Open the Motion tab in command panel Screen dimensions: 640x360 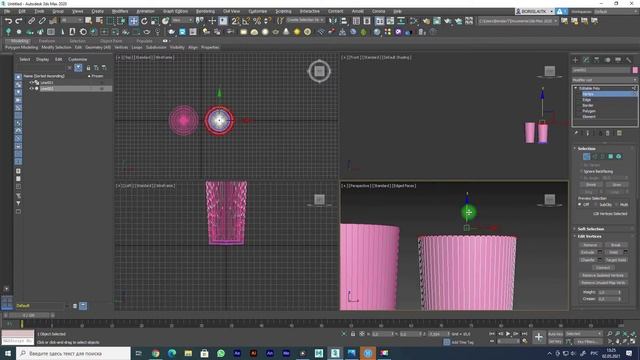607,60
